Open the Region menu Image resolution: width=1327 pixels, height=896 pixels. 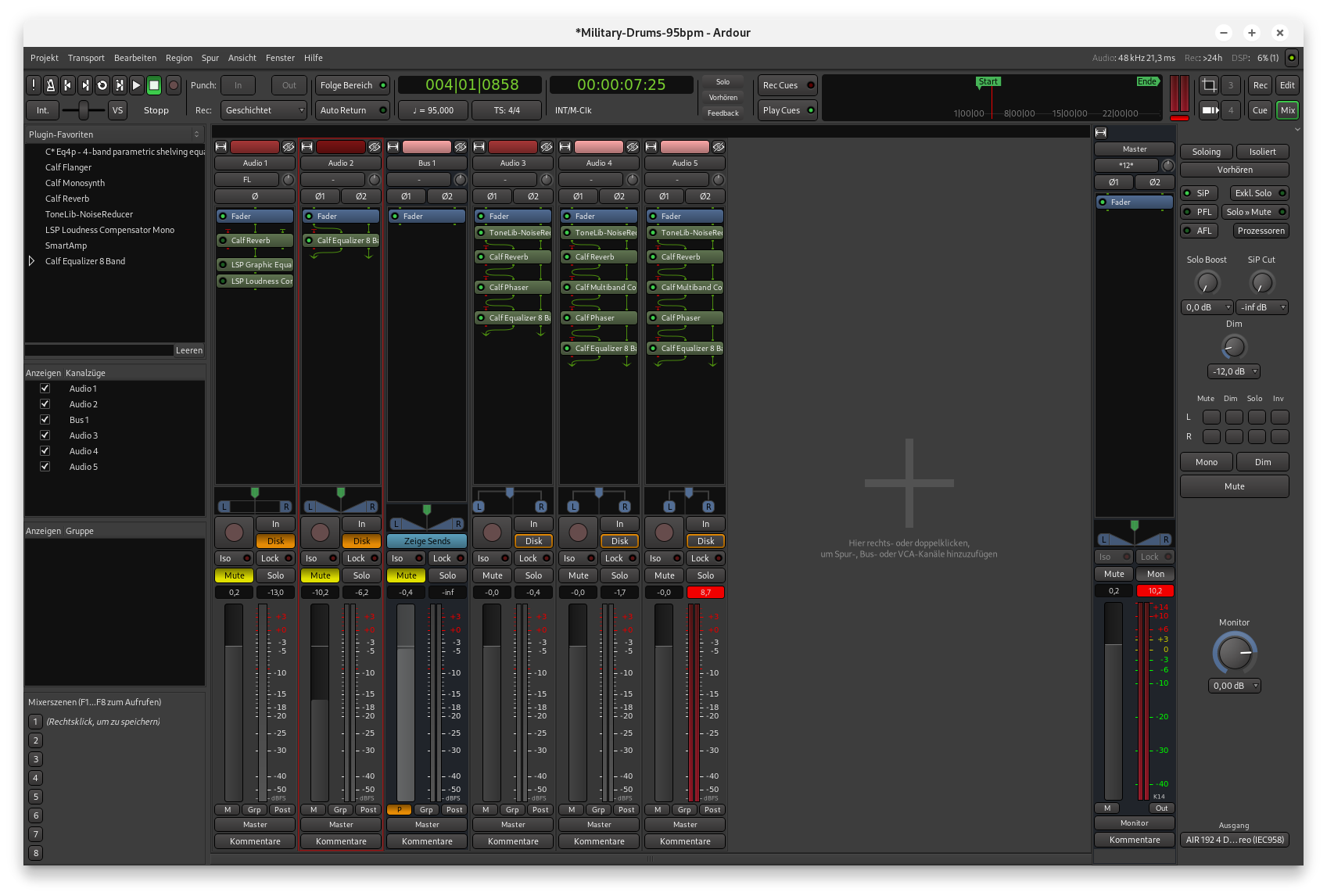pos(179,58)
